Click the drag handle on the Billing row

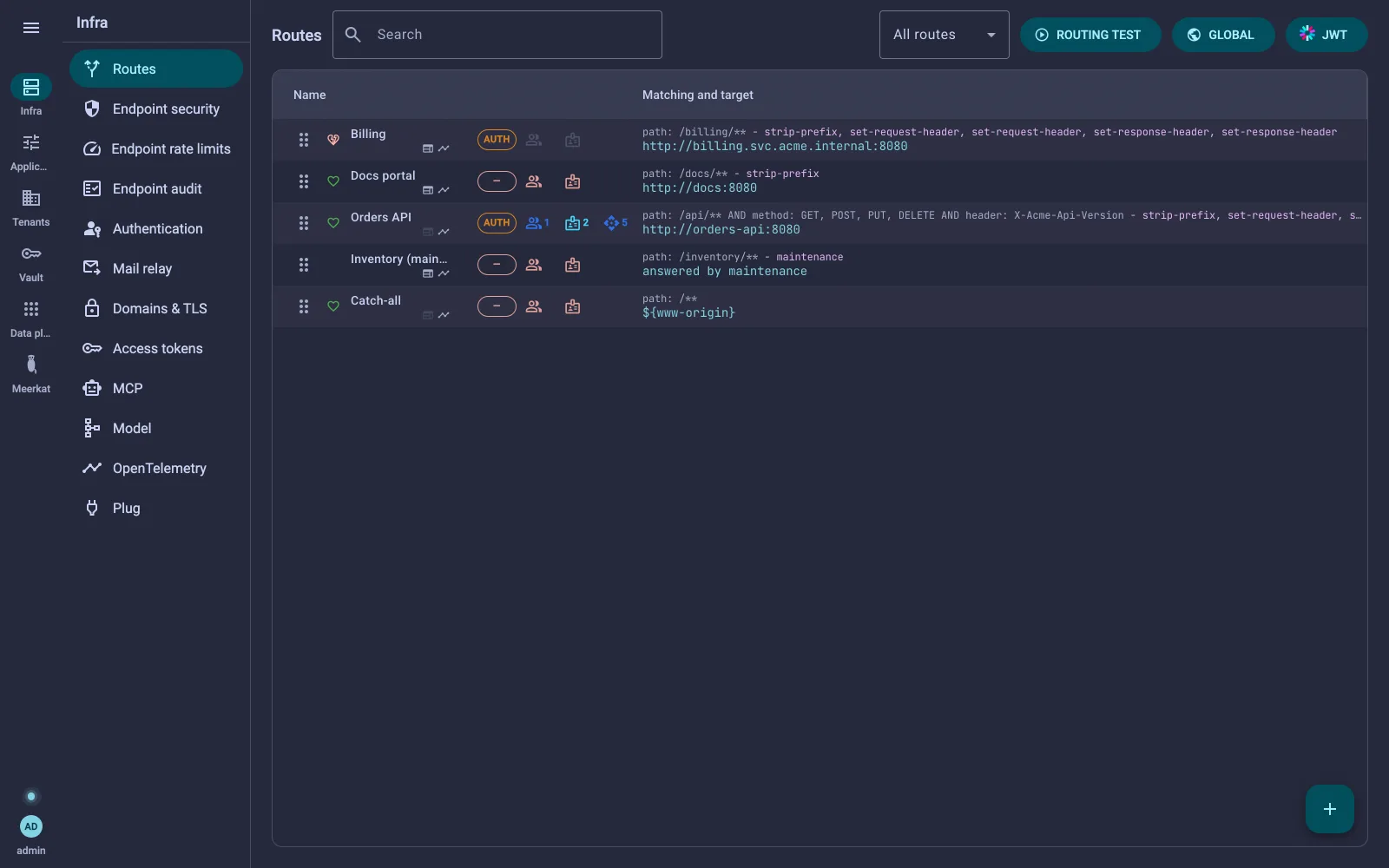point(304,140)
